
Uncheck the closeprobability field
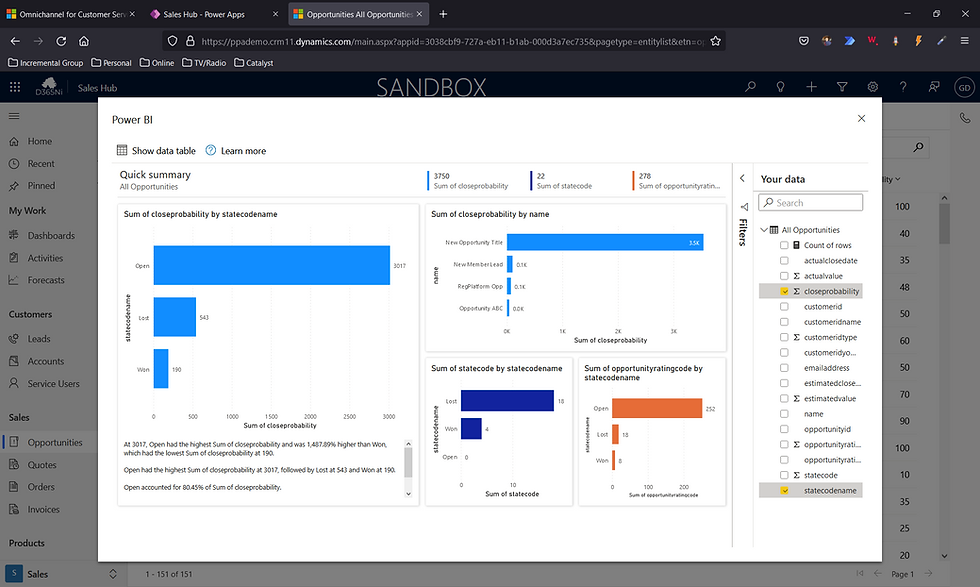click(784, 291)
